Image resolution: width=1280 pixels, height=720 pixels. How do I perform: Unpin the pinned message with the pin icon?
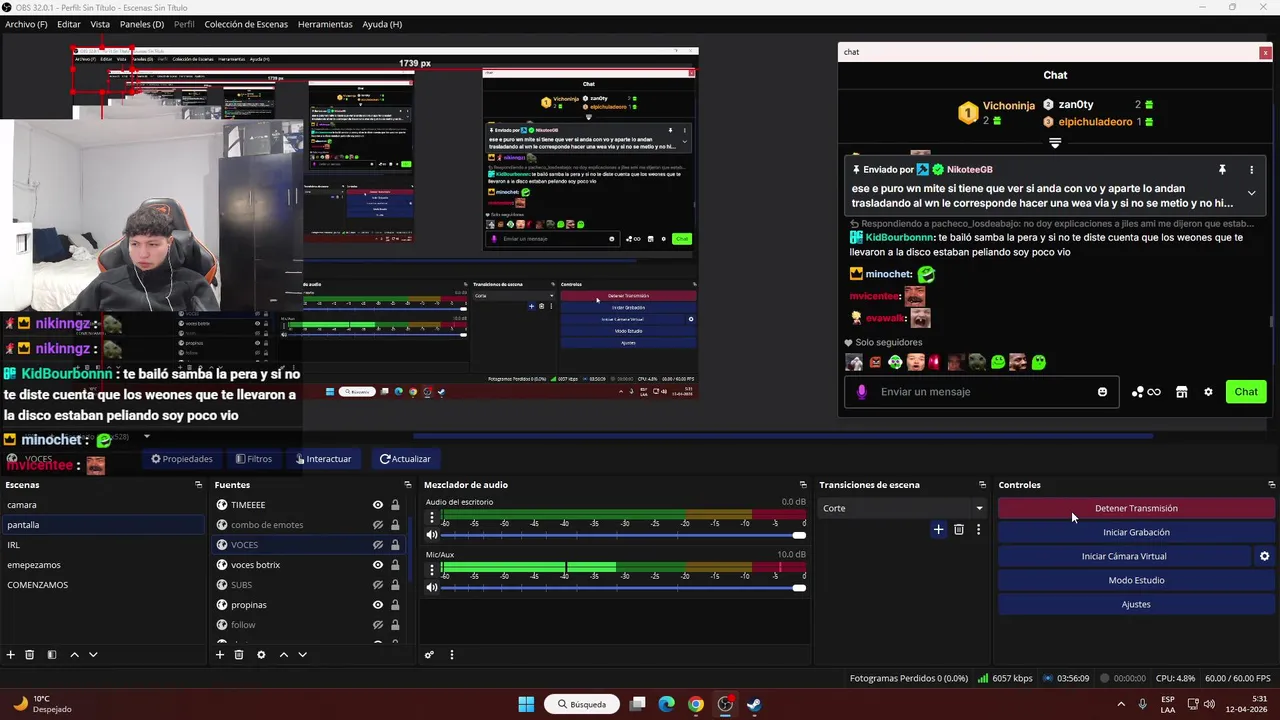coord(1222,170)
